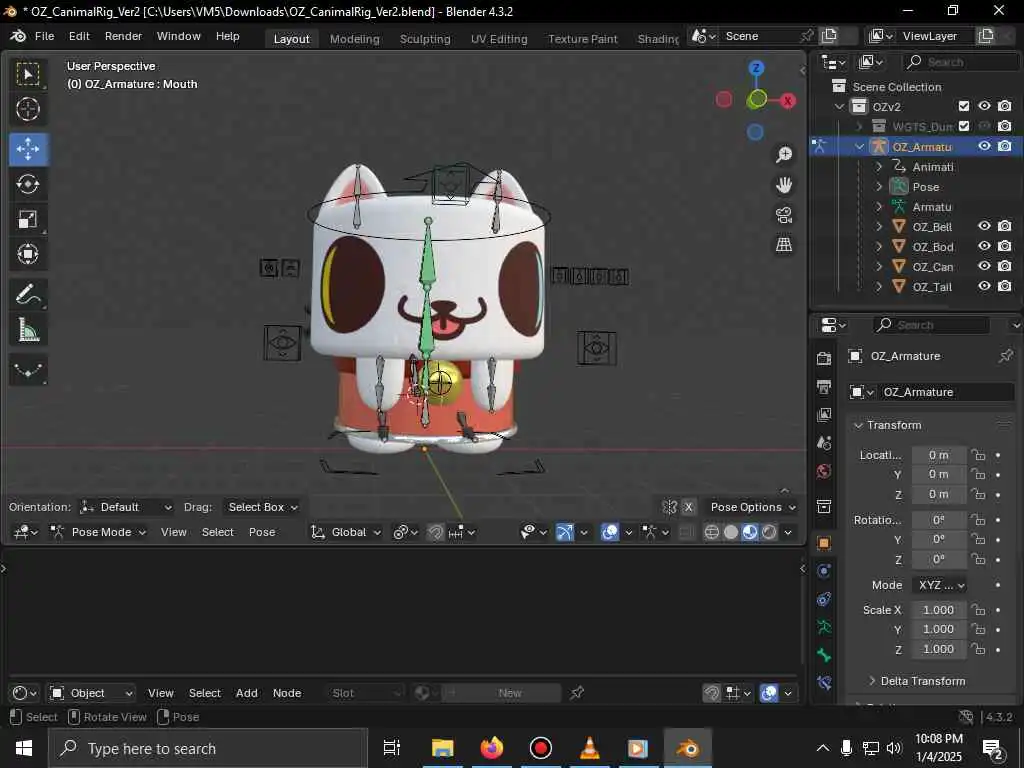The width and height of the screenshot is (1024, 768).
Task: Select the Transform tool
Action: (28, 253)
